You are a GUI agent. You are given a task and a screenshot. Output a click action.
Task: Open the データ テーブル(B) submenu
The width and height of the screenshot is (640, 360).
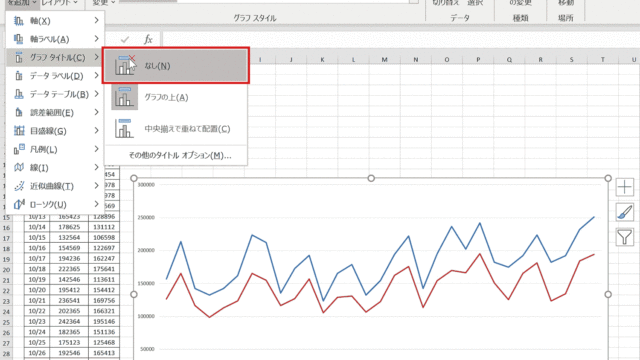(x=55, y=94)
